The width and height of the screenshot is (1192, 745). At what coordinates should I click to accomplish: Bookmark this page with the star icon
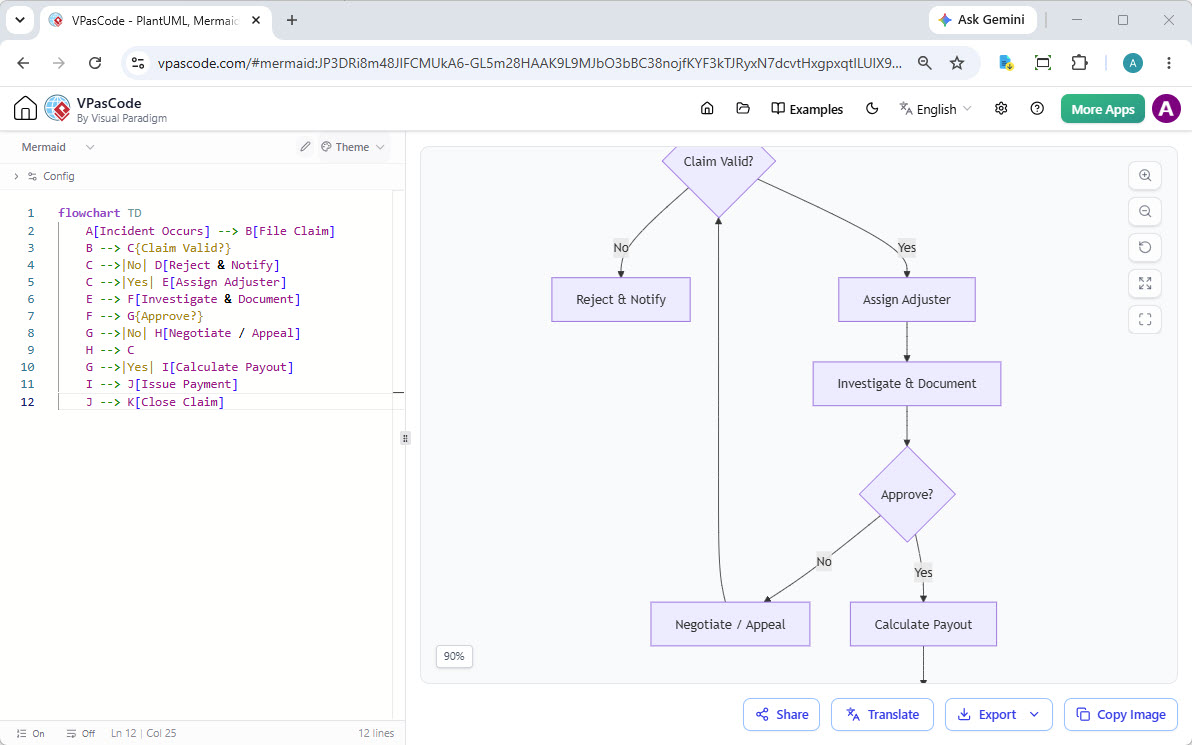(957, 63)
